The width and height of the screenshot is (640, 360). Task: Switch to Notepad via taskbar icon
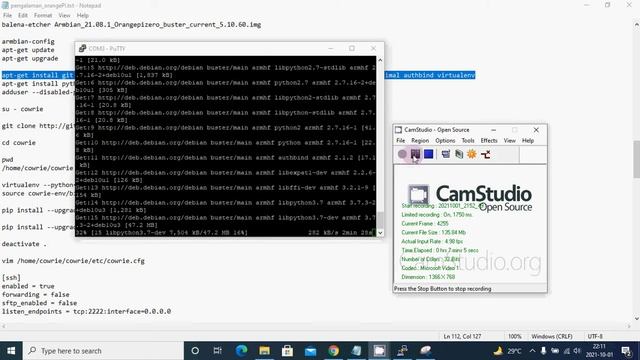point(356,351)
